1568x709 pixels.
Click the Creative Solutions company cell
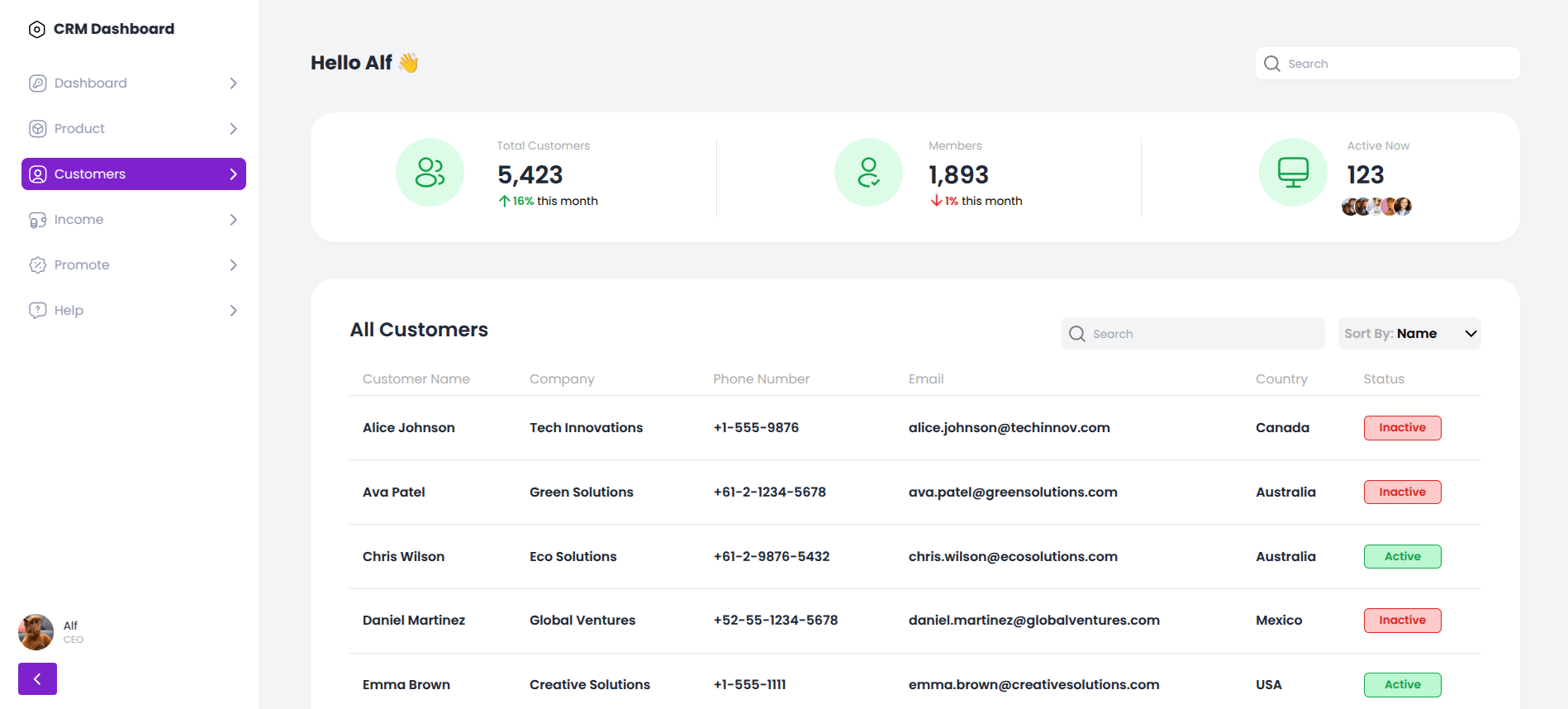point(590,685)
